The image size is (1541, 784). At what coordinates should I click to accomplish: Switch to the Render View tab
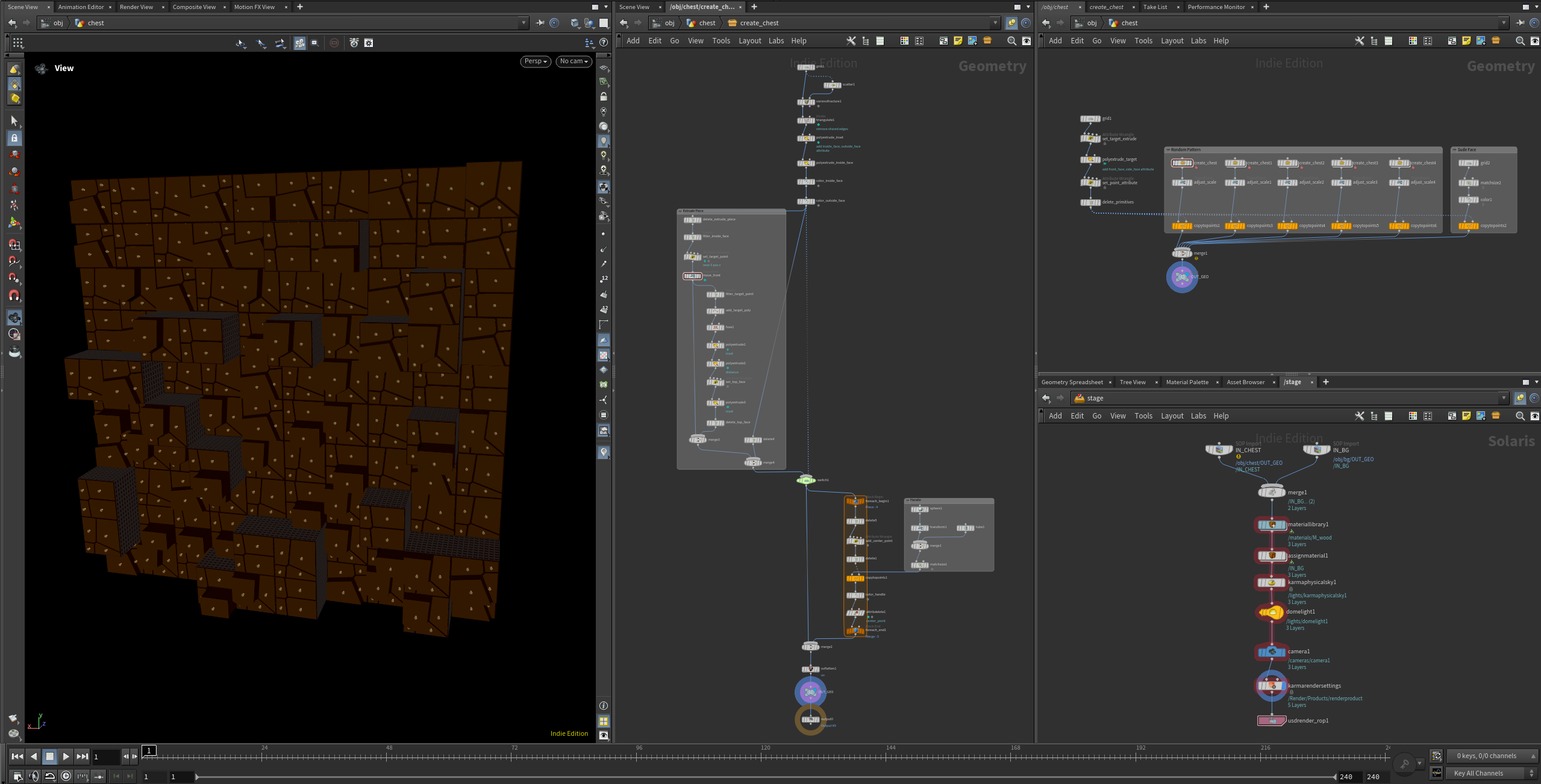(x=136, y=7)
